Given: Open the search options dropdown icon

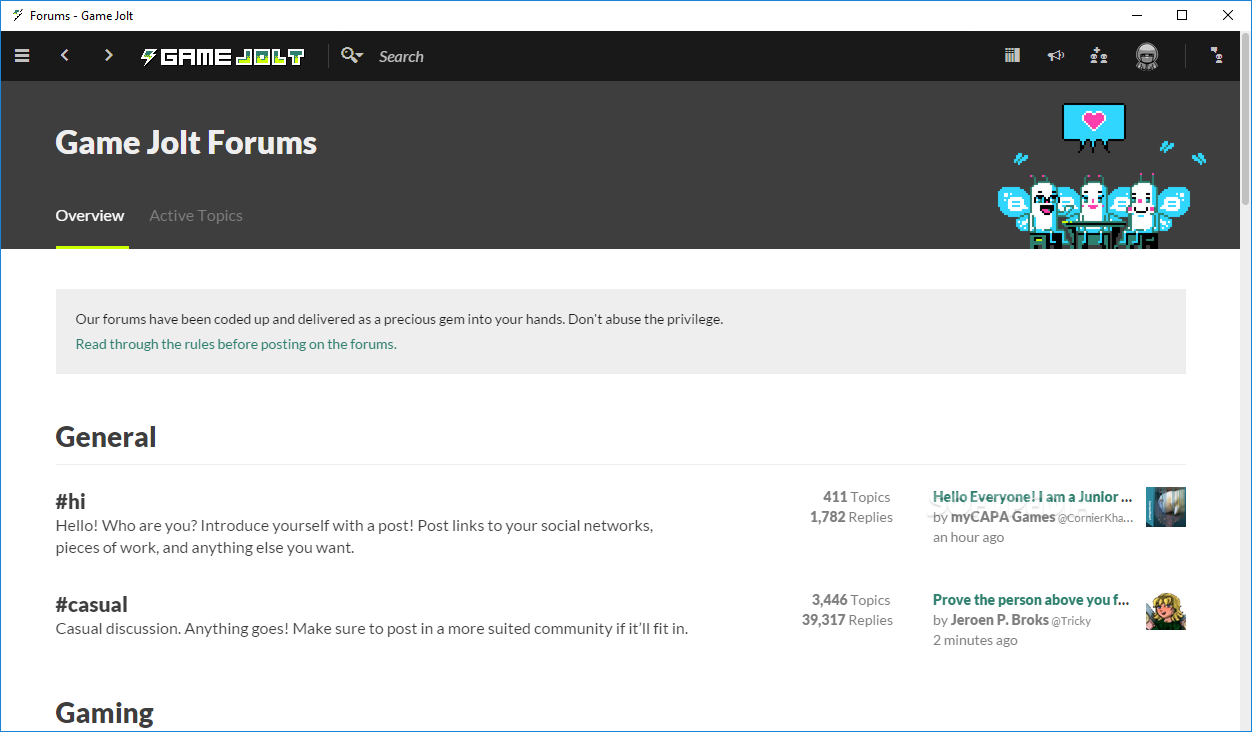Looking at the screenshot, I should point(352,56).
